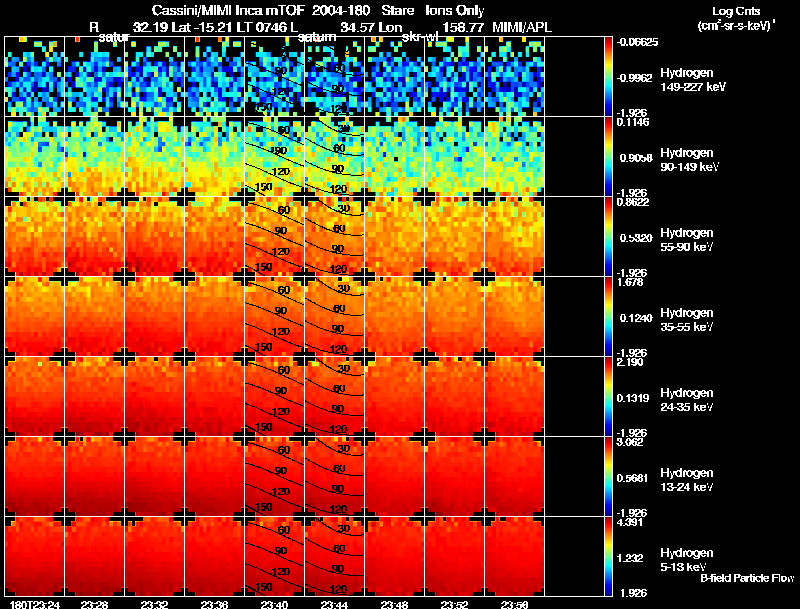Viewport: 800px width, 609px height.
Task: Click the '34.57' L value in header
Action: click(357, 27)
